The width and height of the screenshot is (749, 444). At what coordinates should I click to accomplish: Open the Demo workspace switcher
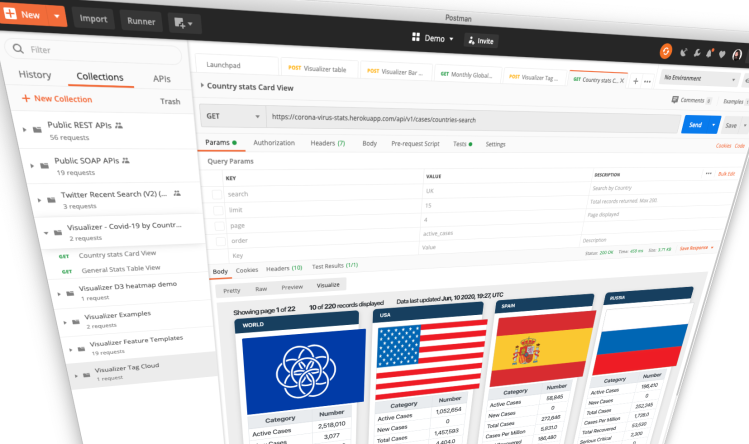pyautogui.click(x=432, y=38)
